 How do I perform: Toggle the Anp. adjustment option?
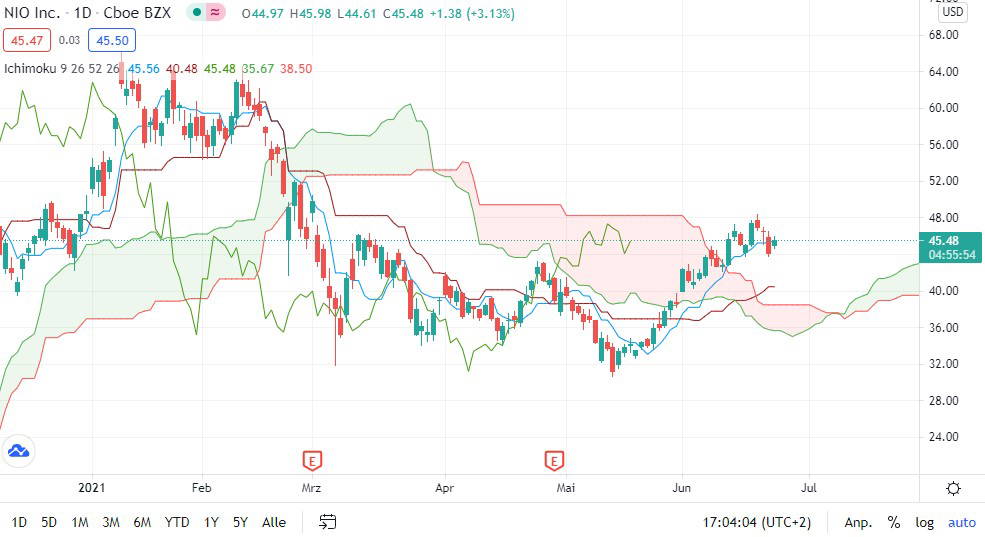[857, 522]
